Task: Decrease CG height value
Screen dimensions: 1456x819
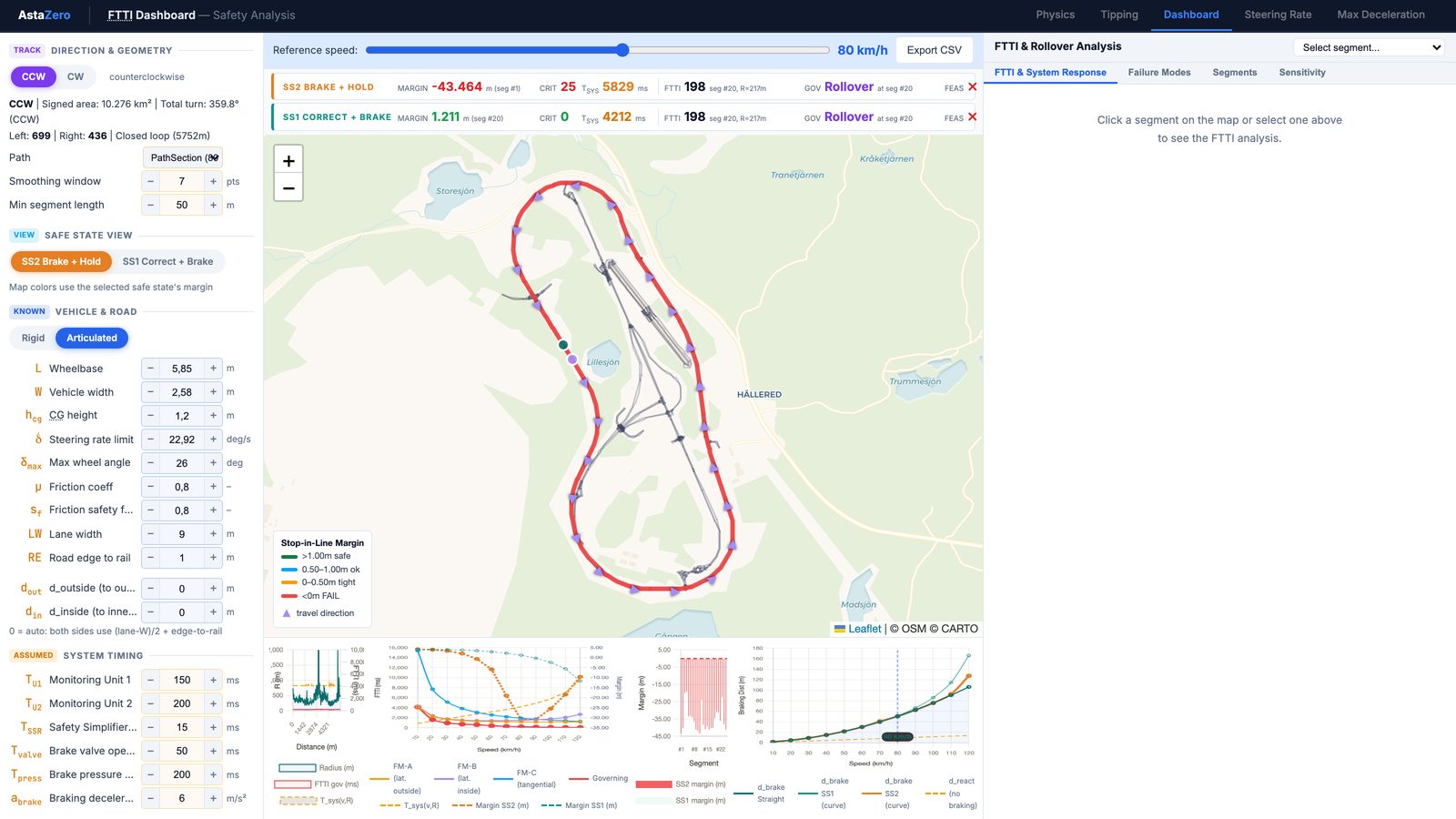Action: pyautogui.click(x=150, y=416)
